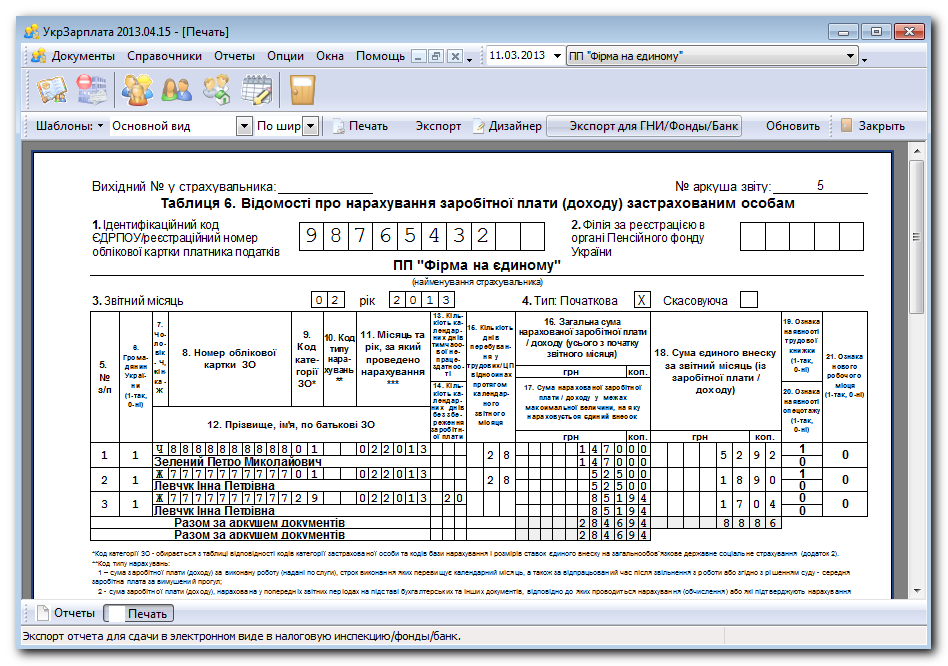Select the Печать tab at the bottom
Image resolution: width=948 pixels, height=666 pixels.
tap(139, 613)
